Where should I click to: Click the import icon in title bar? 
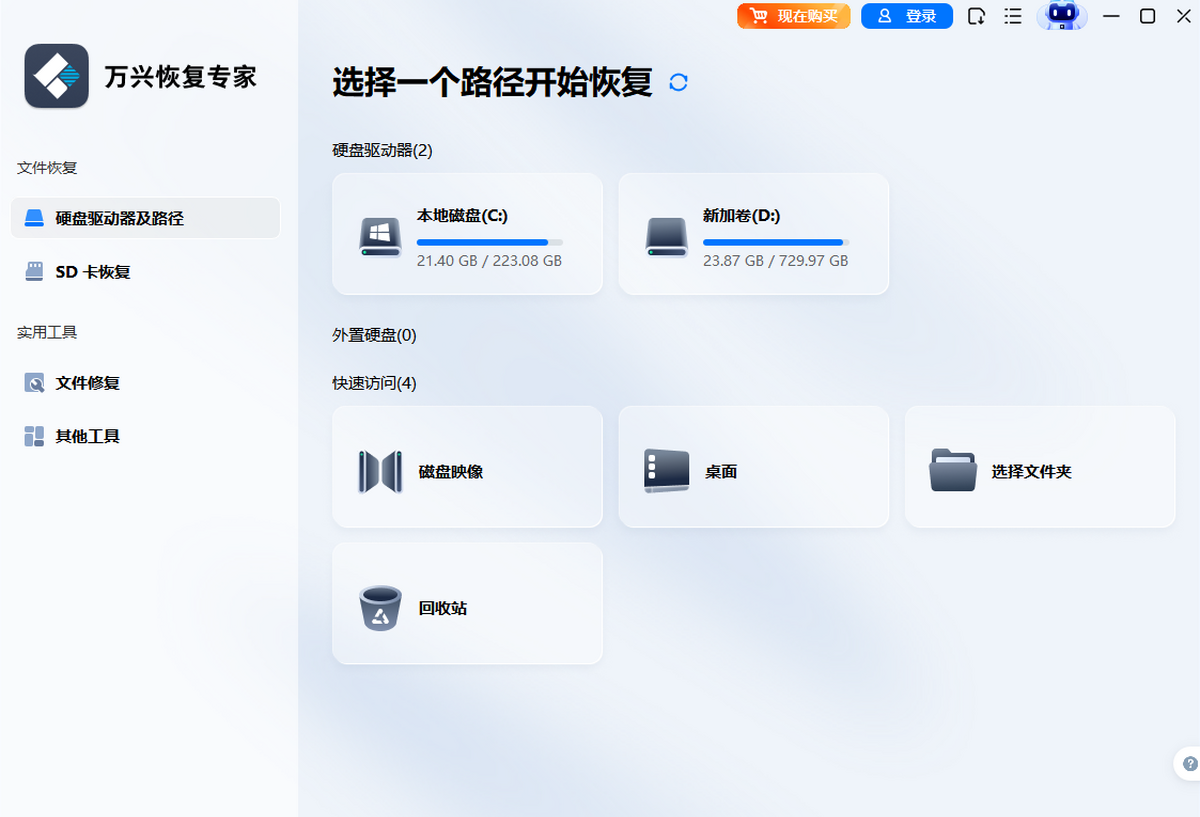tap(977, 16)
